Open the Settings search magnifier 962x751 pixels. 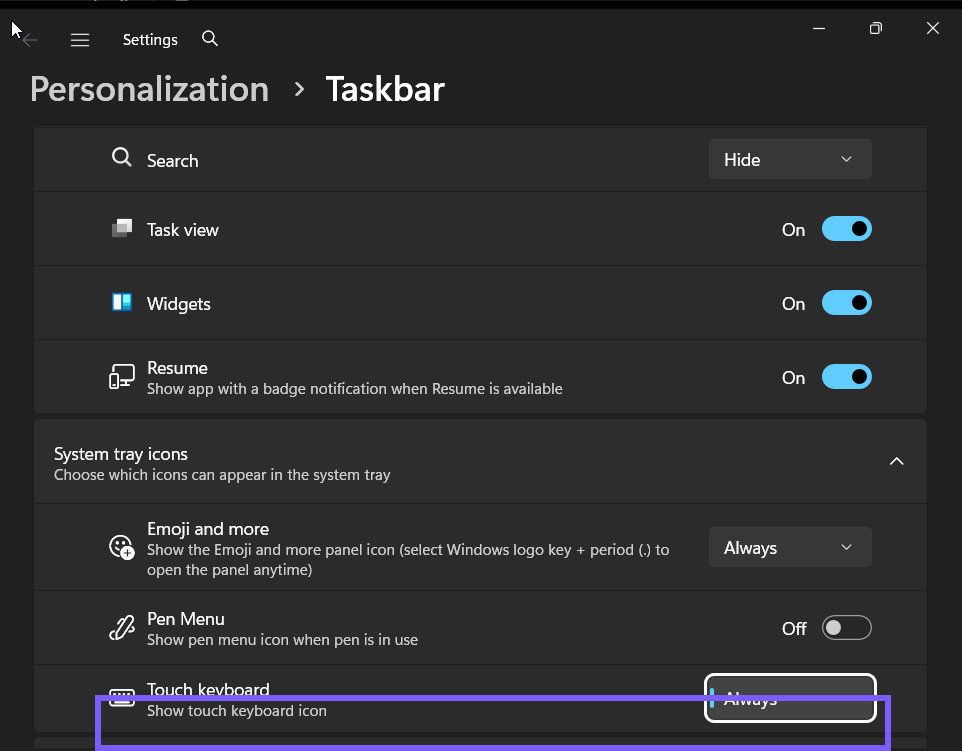(210, 39)
